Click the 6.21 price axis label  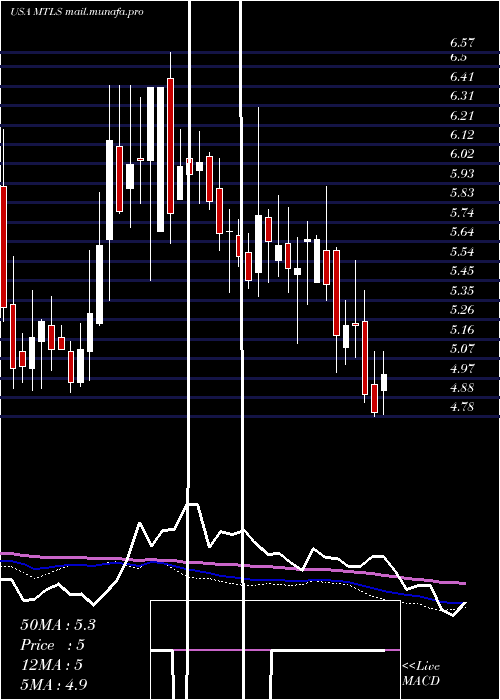tap(462, 116)
